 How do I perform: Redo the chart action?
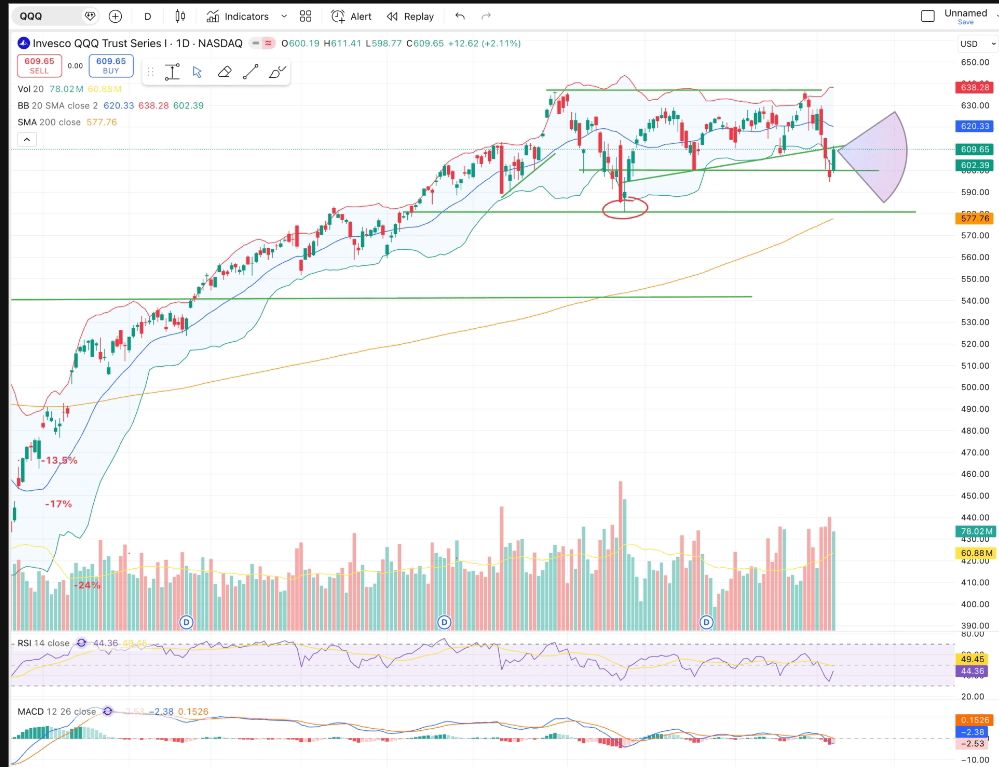click(x=486, y=17)
